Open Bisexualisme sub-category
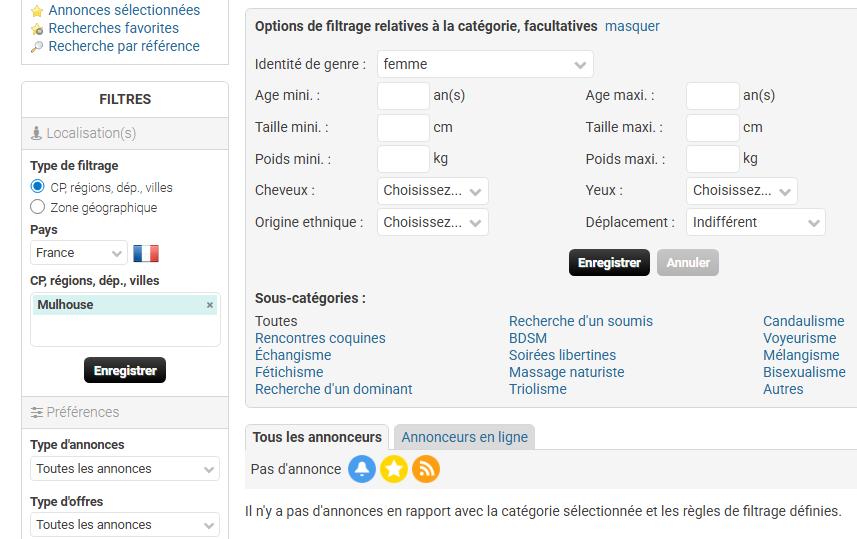This screenshot has width=857, height=539. (x=805, y=372)
